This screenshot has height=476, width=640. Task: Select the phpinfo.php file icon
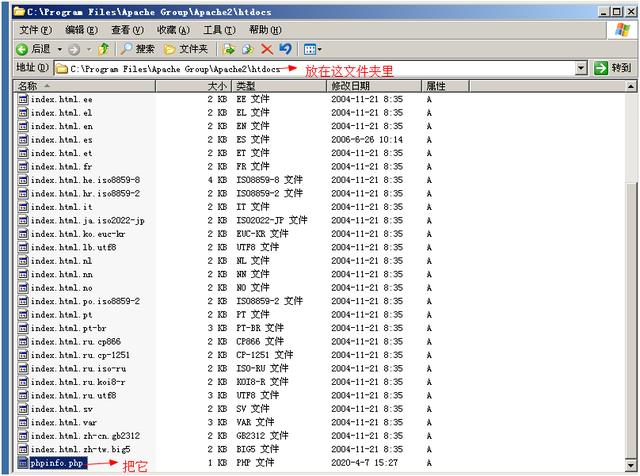click(x=23, y=463)
